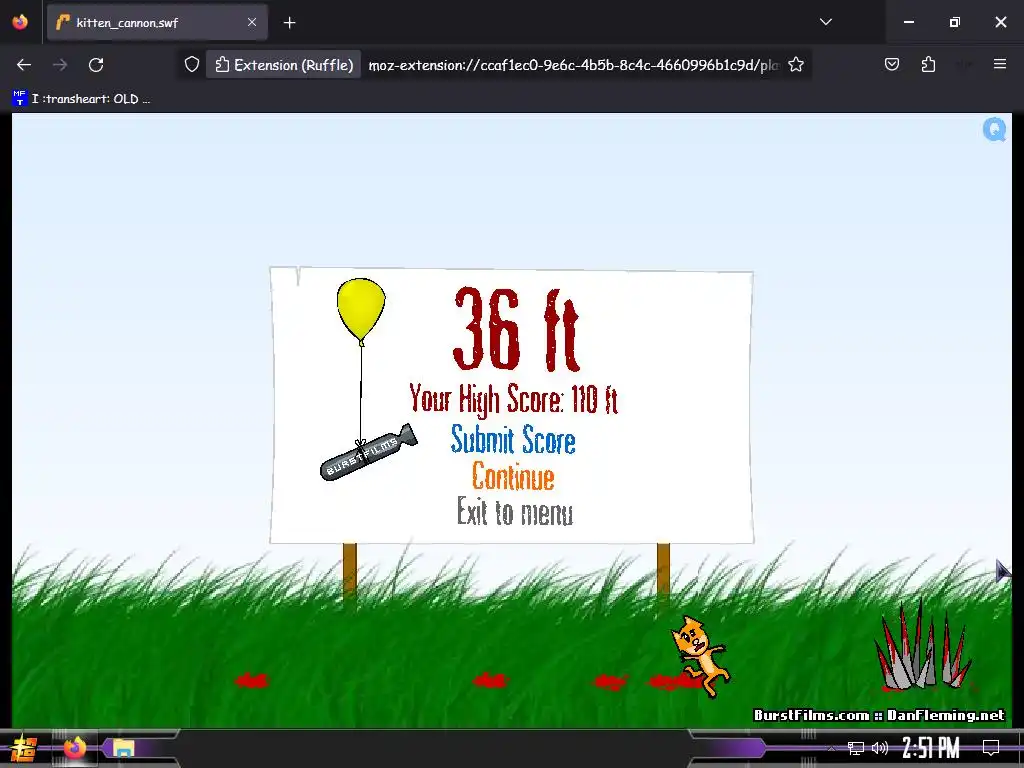
Task: Open File Explorer from the taskbar
Action: (123, 748)
